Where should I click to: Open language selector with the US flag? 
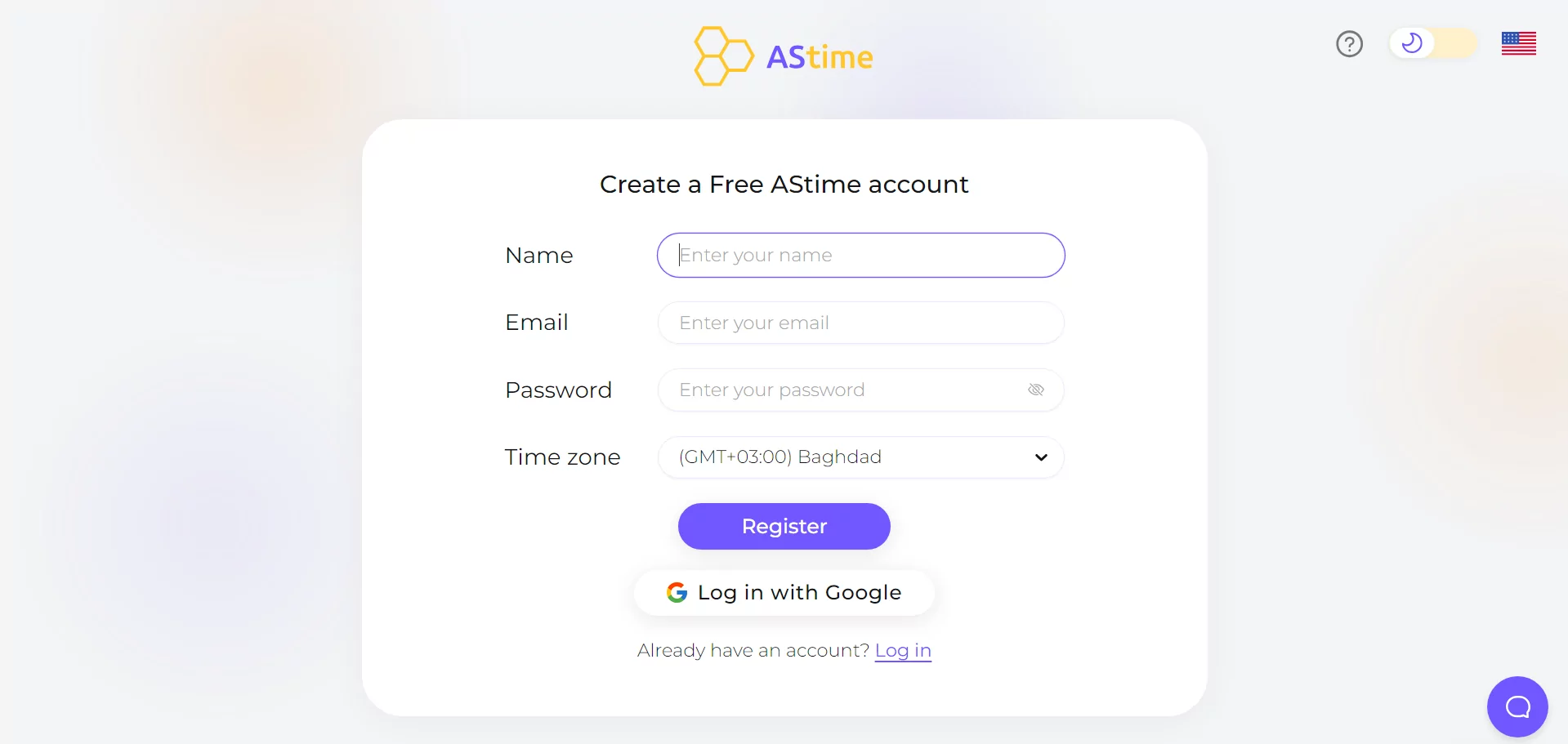(1518, 43)
